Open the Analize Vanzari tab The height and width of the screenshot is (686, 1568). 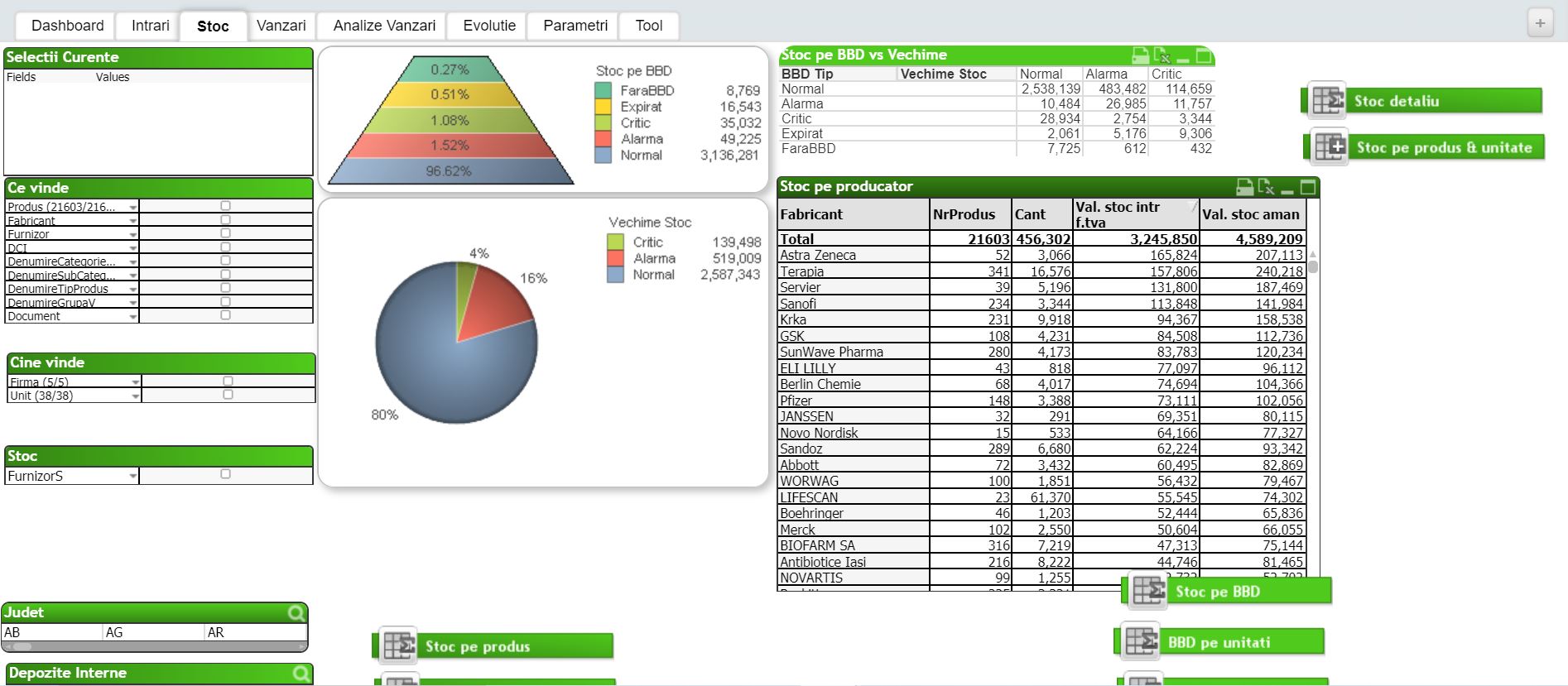pyautogui.click(x=384, y=26)
